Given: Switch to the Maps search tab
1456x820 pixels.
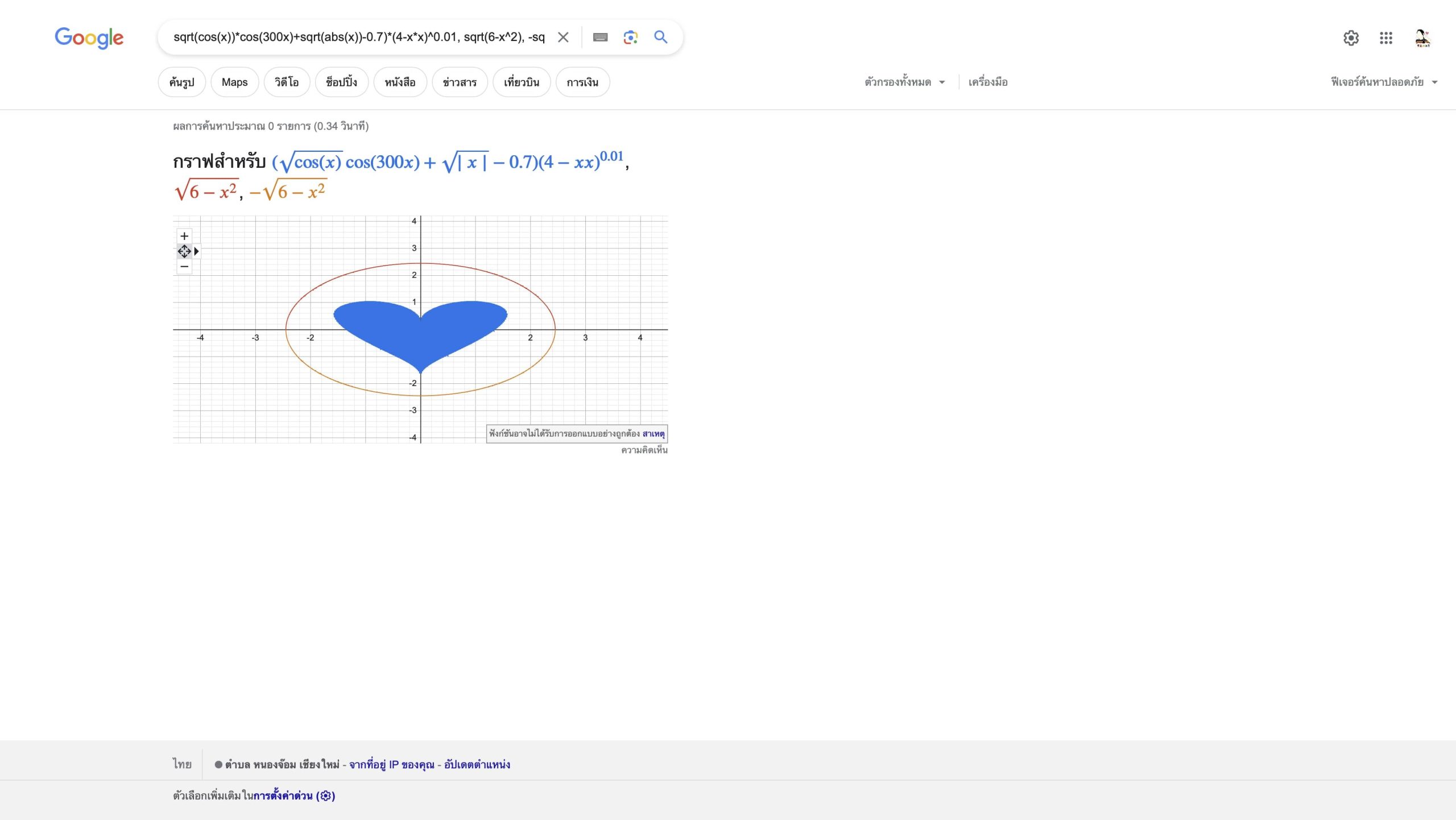Looking at the screenshot, I should point(234,82).
